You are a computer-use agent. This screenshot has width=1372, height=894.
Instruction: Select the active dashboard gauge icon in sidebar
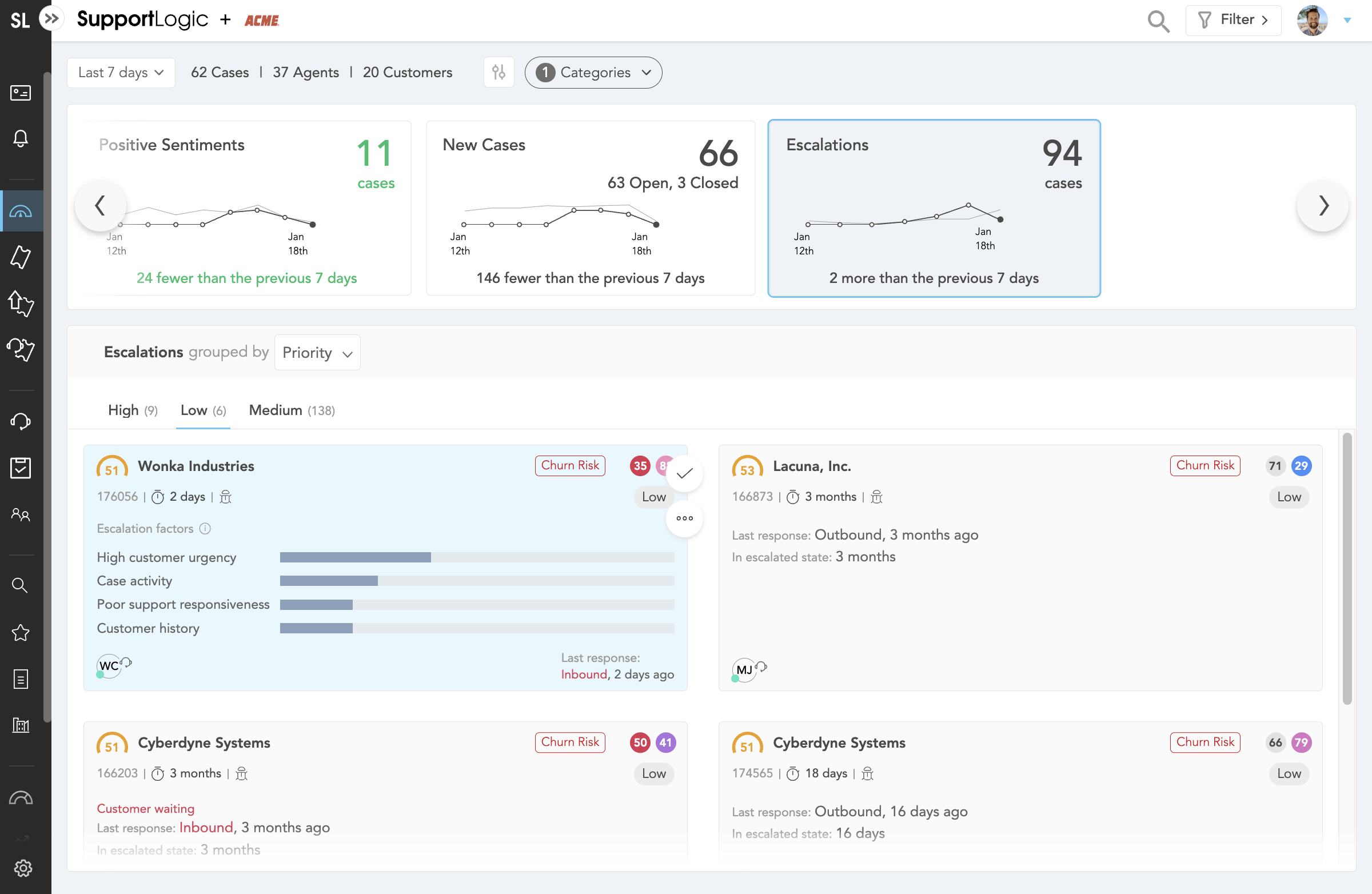21,211
